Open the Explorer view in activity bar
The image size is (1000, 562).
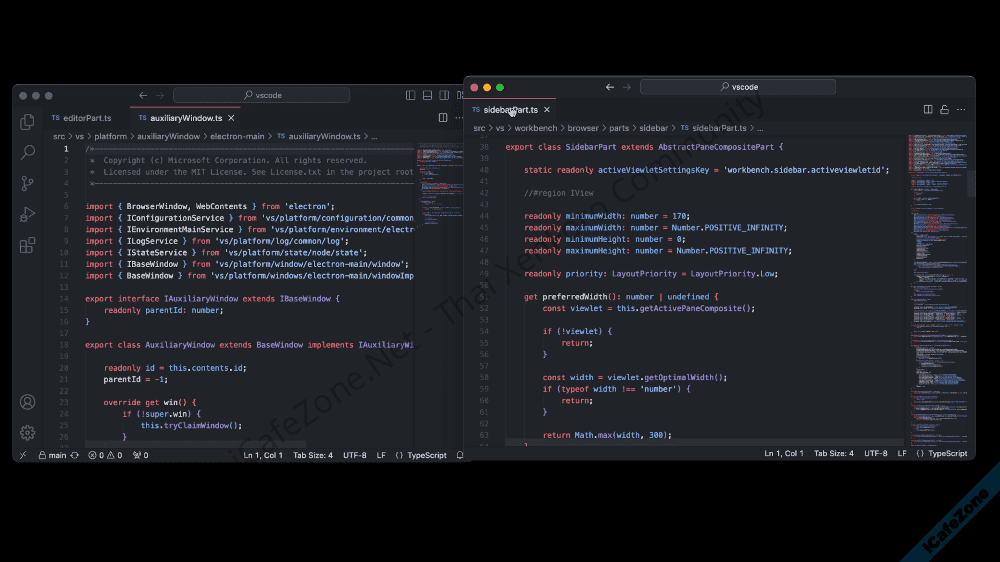(28, 122)
